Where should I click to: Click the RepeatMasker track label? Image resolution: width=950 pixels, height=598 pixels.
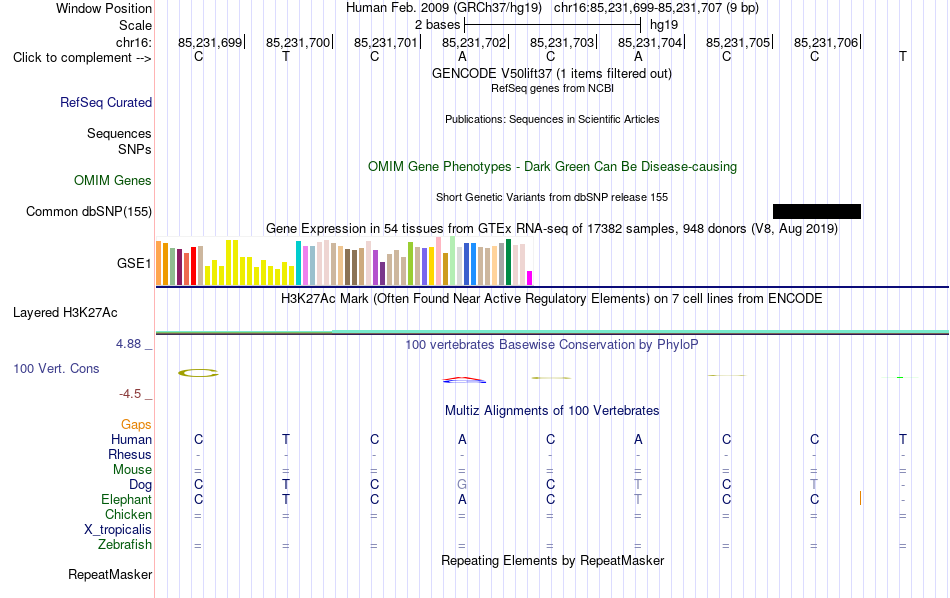pyautogui.click(x=110, y=574)
